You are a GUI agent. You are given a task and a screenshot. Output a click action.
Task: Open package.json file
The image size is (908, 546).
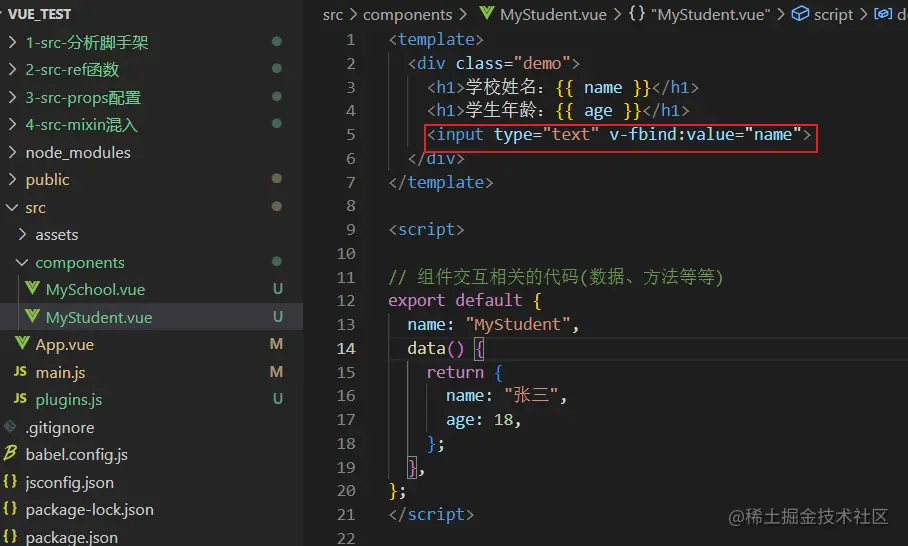[x=72, y=537]
